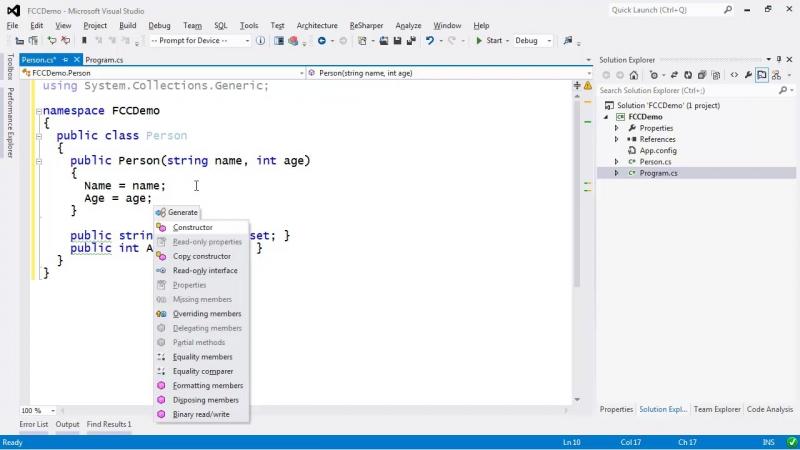This screenshot has height=450, width=800.
Task: Expand the Person.cs node
Action: click(x=616, y=162)
